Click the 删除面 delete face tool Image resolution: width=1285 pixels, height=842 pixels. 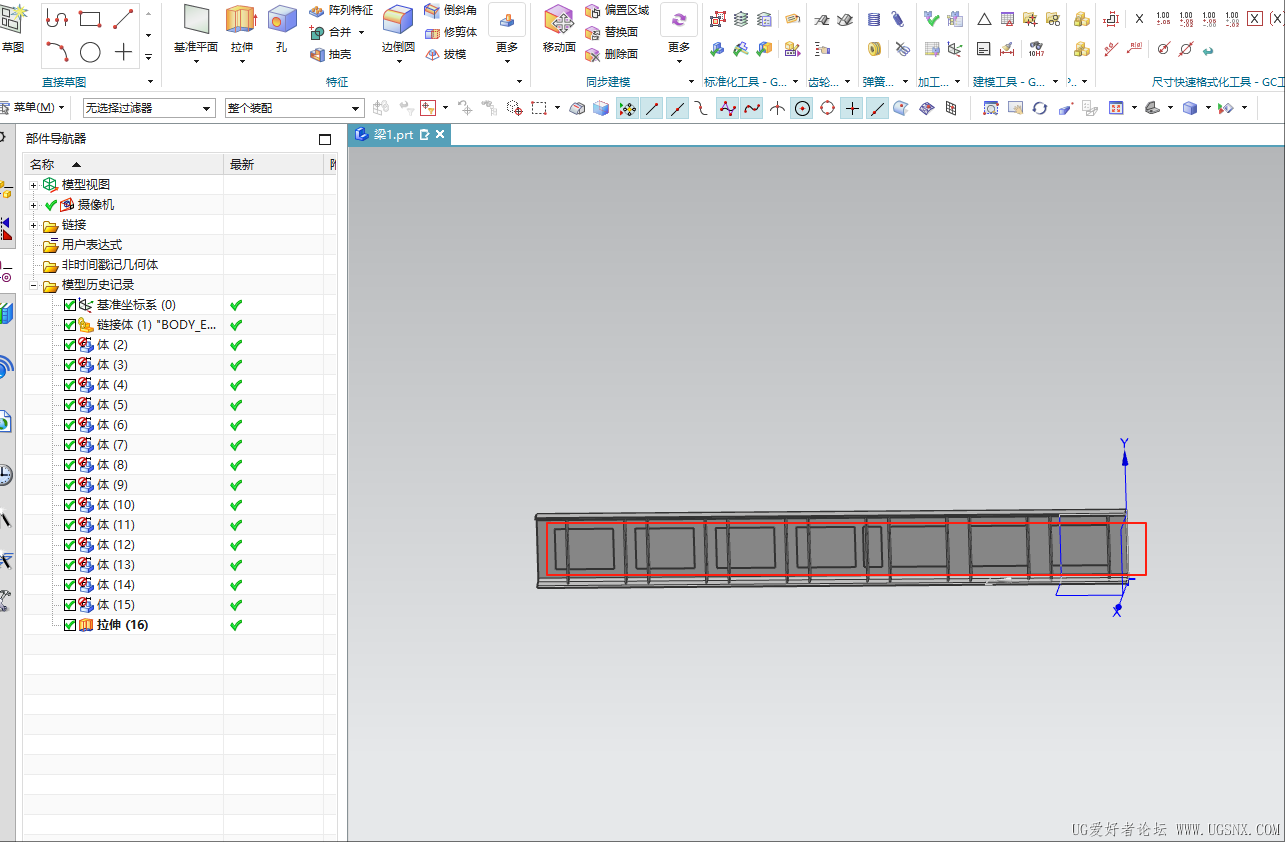(612, 54)
